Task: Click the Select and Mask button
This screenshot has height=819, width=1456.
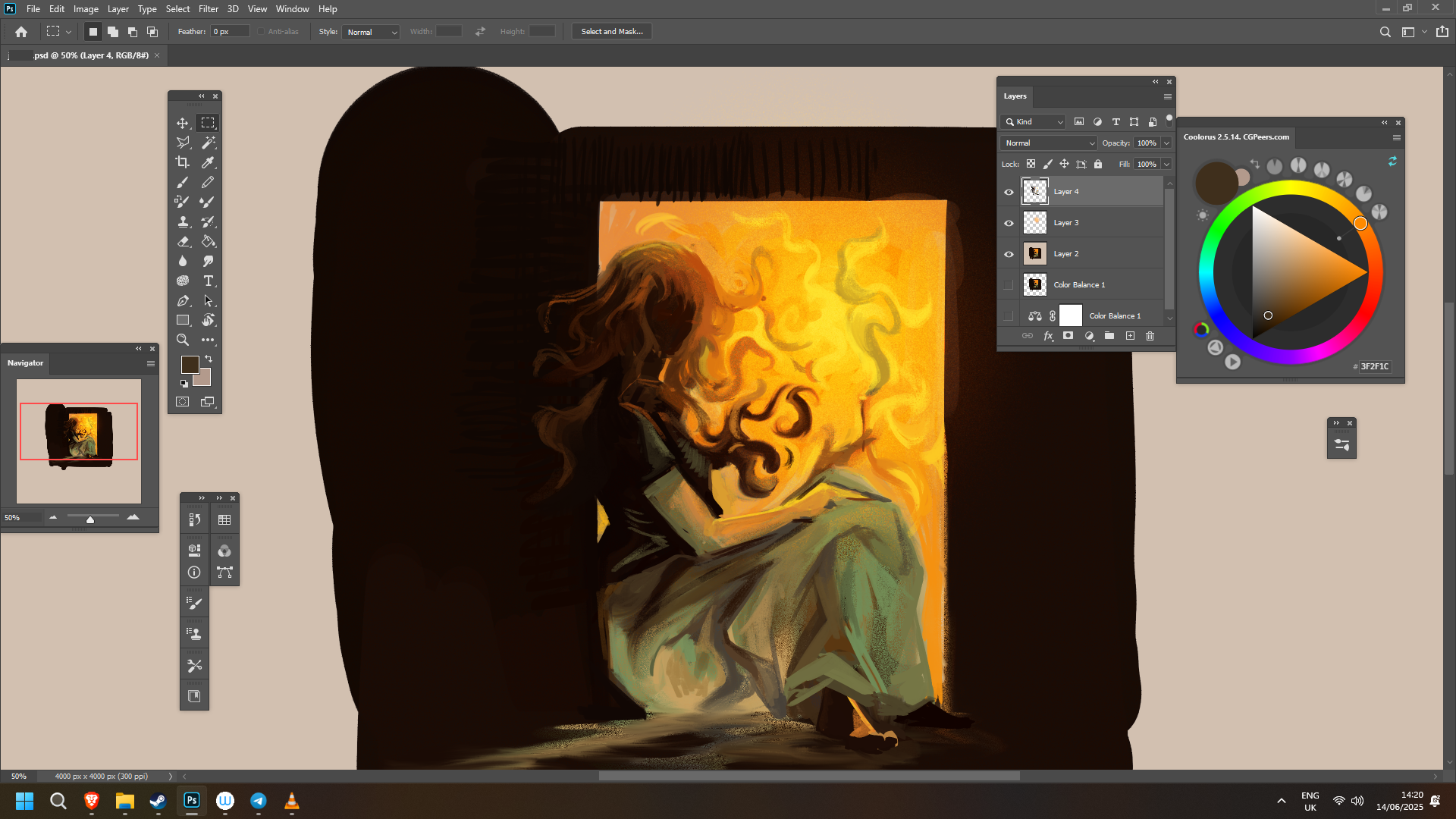Action: click(612, 32)
